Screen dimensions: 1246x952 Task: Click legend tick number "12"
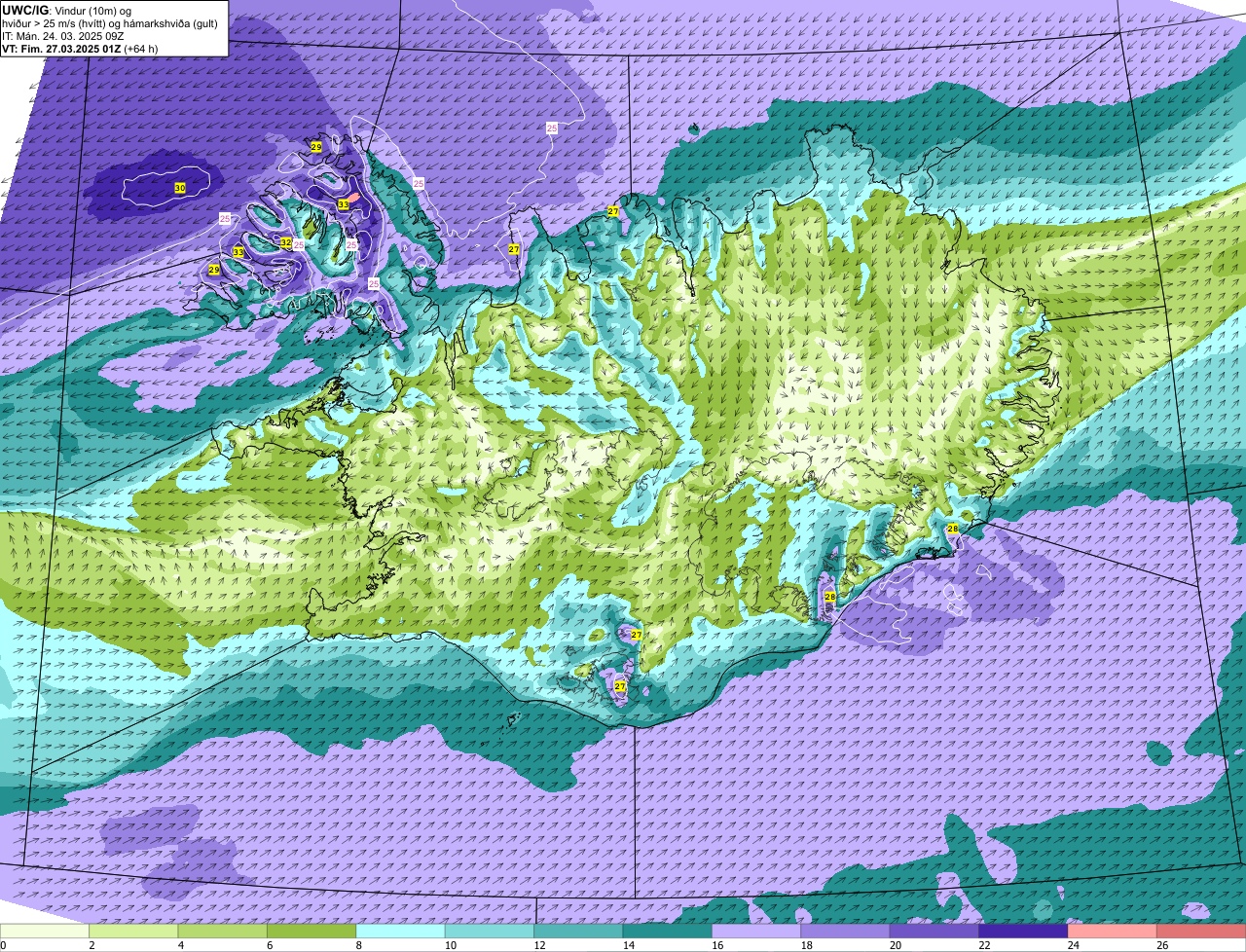[539, 945]
